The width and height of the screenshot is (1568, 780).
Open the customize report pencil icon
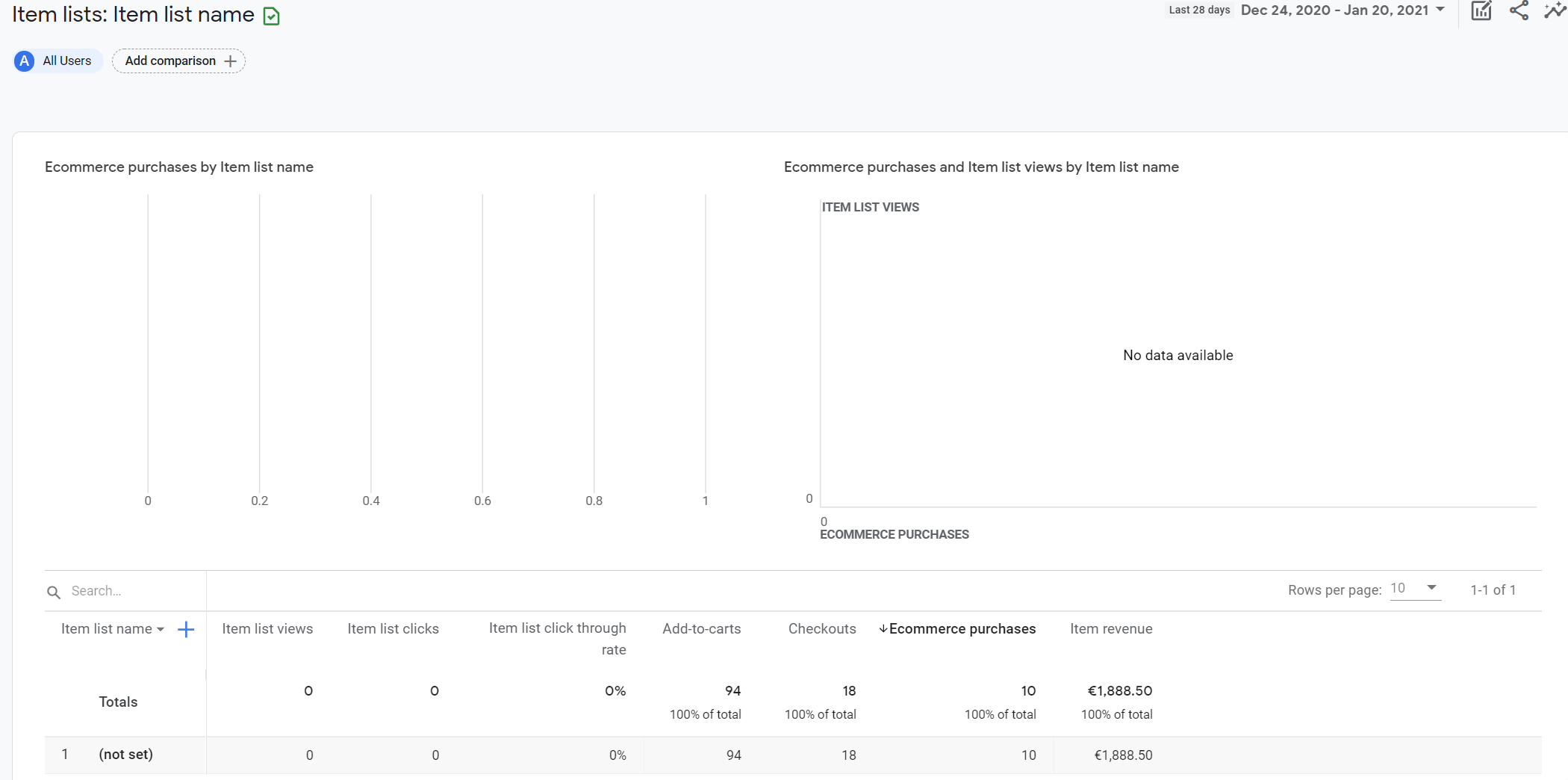1481,11
